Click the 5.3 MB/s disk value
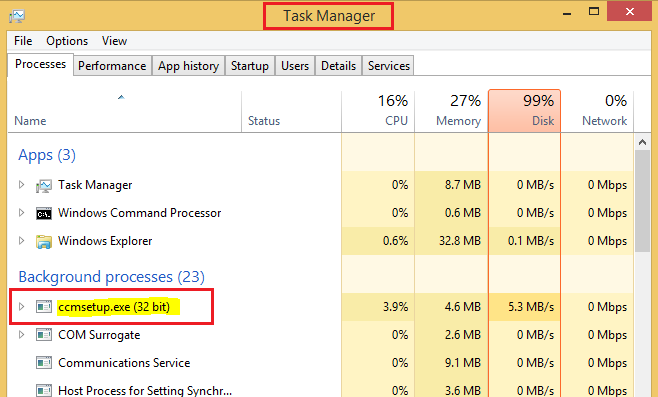This screenshot has height=397, width=658. [531, 307]
